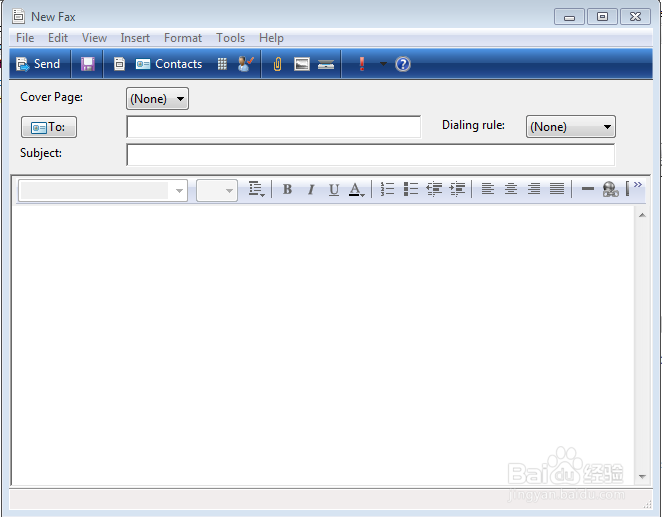Image resolution: width=662 pixels, height=517 pixels.
Task: Open the Format menu
Action: 183,38
